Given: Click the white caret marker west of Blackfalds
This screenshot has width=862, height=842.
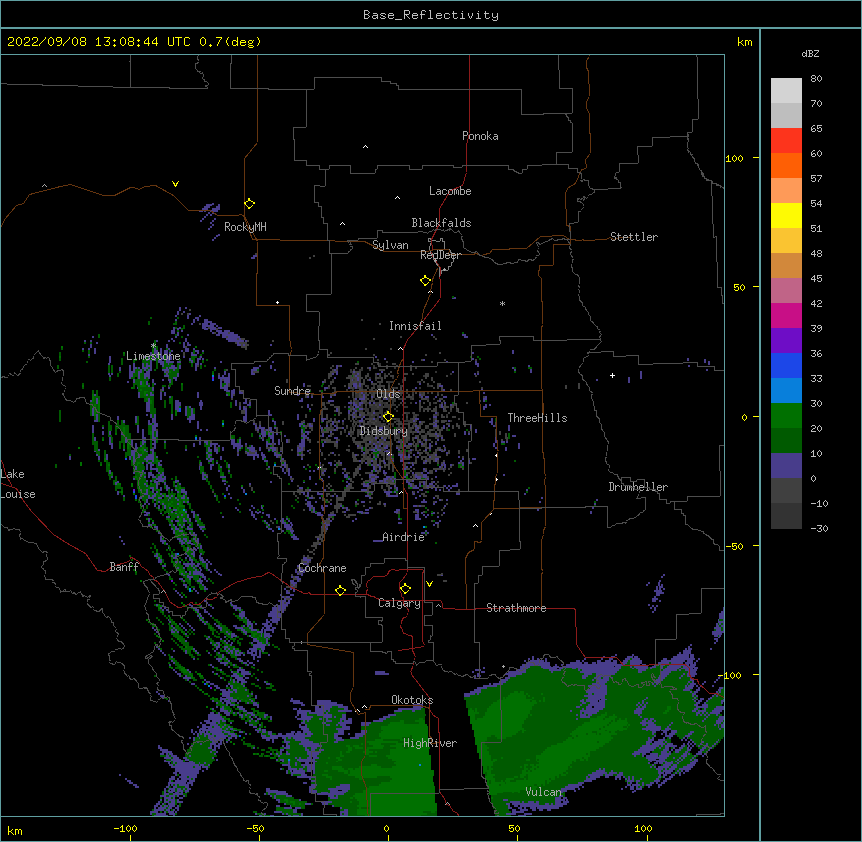Looking at the screenshot, I should [x=342, y=224].
